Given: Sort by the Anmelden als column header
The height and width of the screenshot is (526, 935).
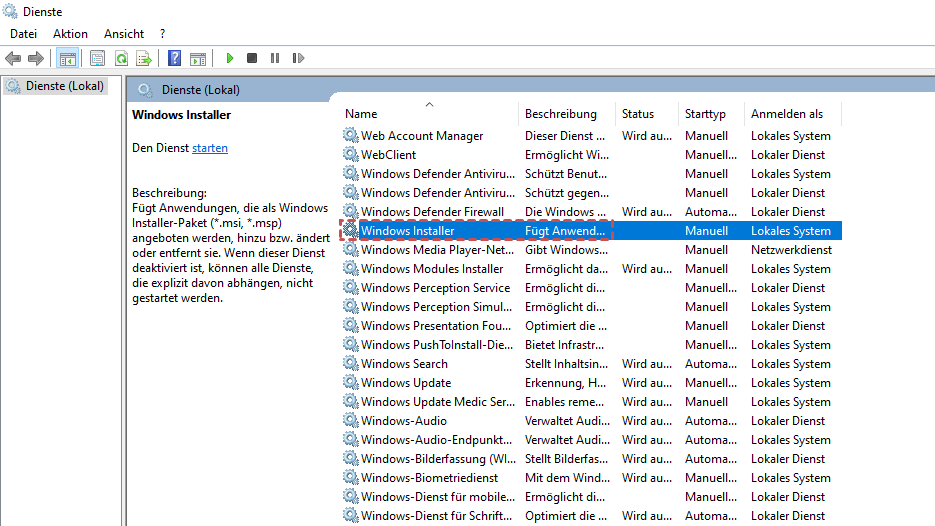Looking at the screenshot, I should (x=787, y=114).
